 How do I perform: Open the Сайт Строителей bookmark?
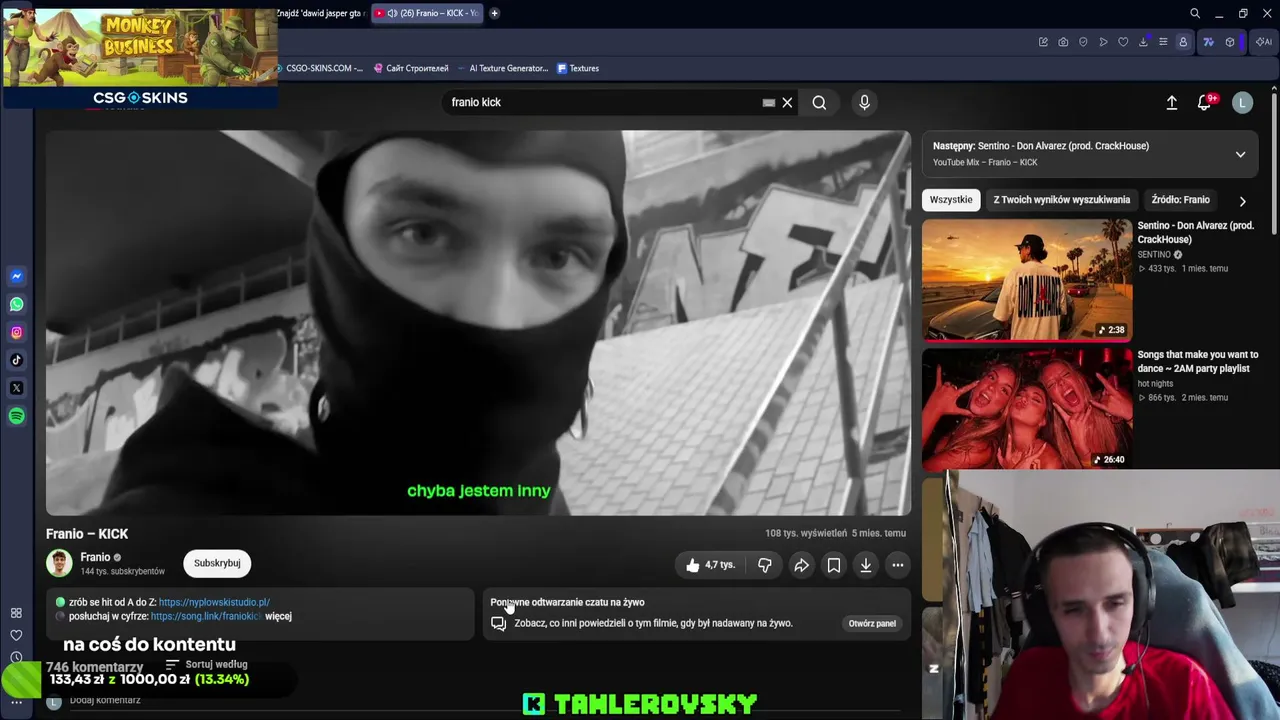click(411, 68)
